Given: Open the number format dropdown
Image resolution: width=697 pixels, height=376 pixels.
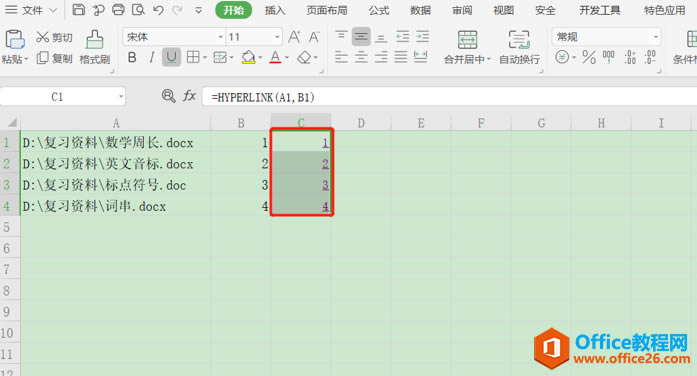Looking at the screenshot, I should click(x=656, y=37).
